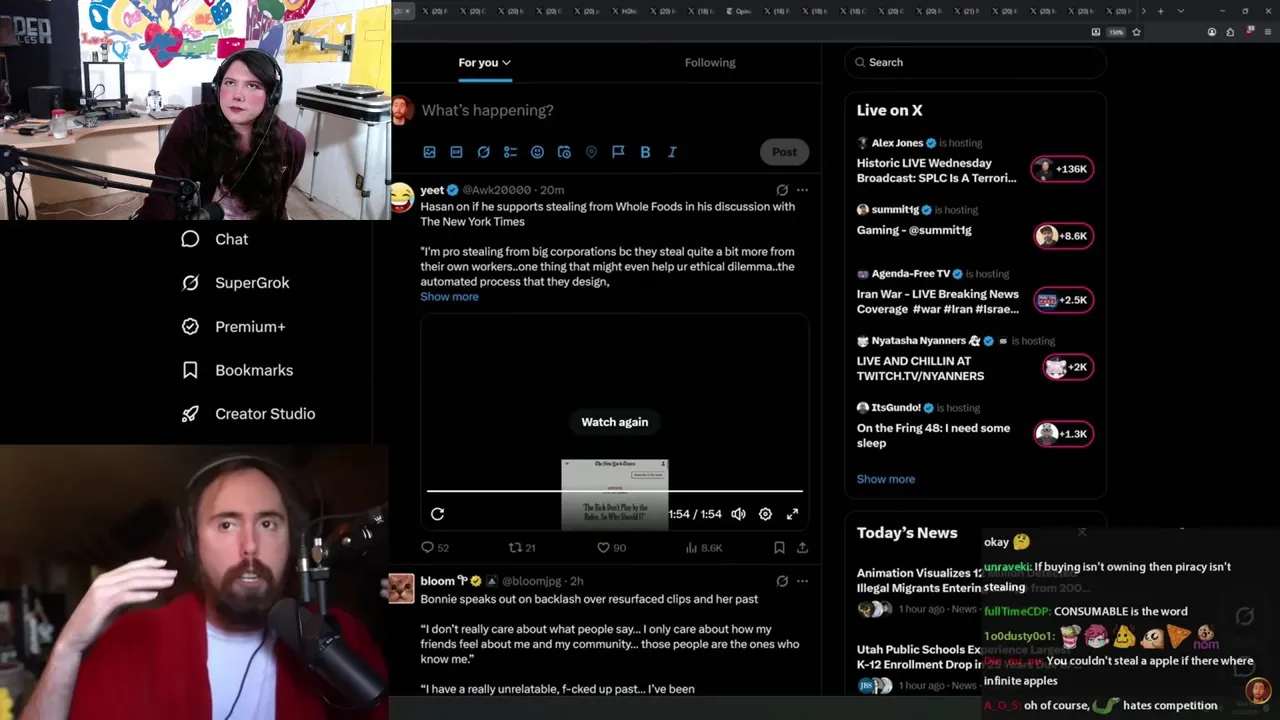This screenshot has width=1280, height=720.
Task: Mute the video with the speaker icon
Action: [738, 514]
